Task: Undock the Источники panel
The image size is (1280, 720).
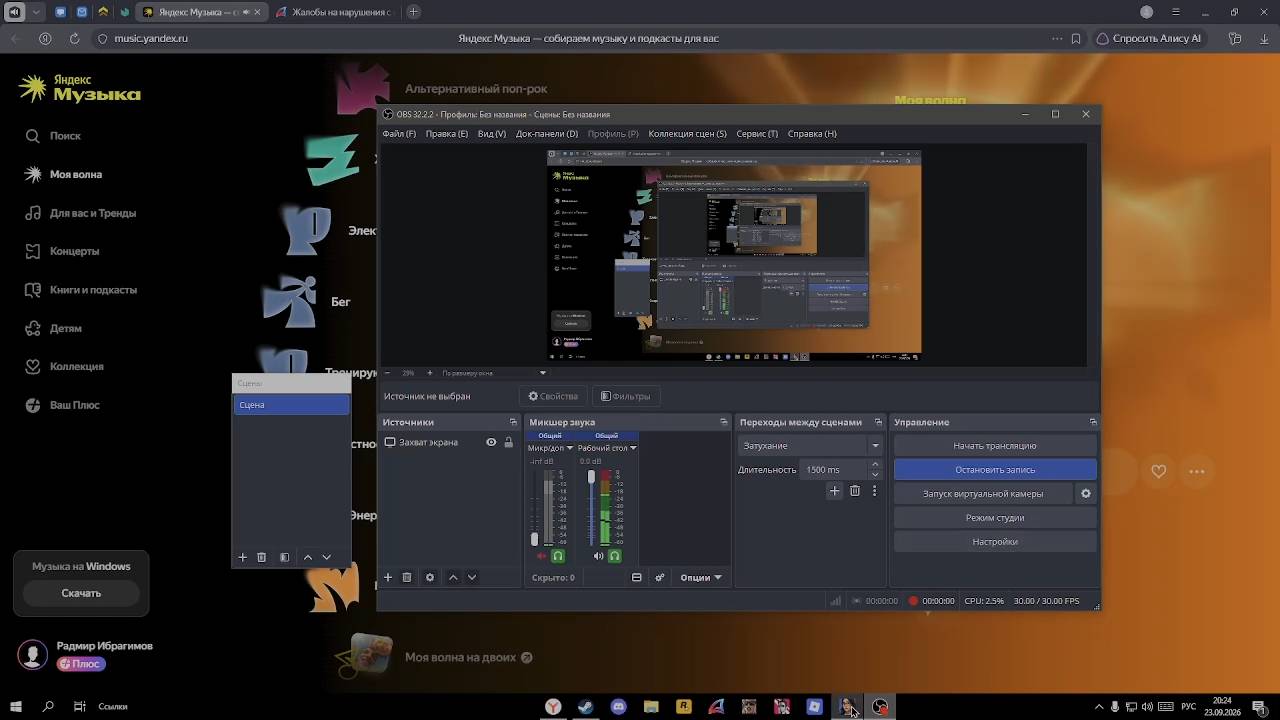Action: click(x=513, y=422)
